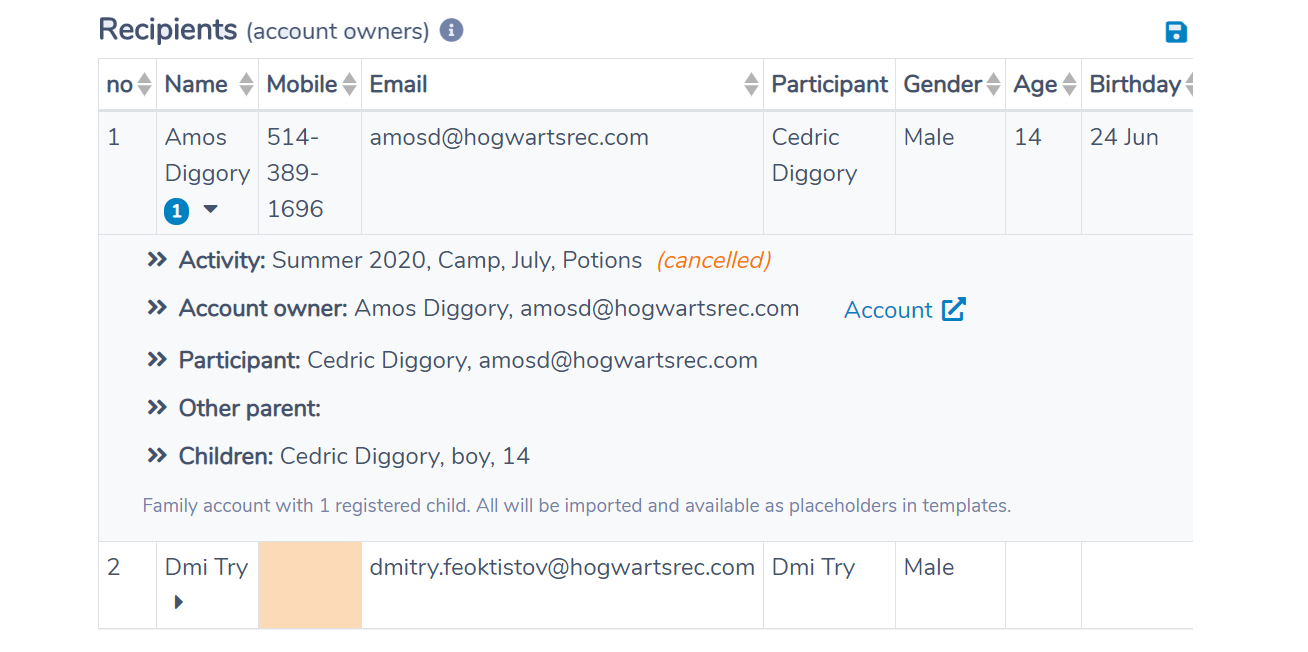1308x652 pixels.
Task: Click the Participant column header
Action: [x=830, y=85]
